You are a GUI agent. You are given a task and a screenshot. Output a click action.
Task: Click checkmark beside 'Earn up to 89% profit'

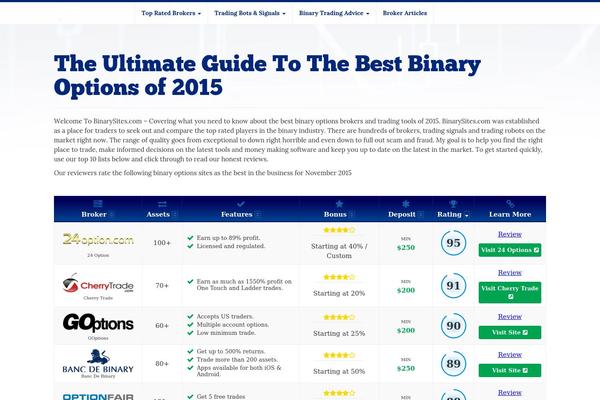[x=190, y=238]
